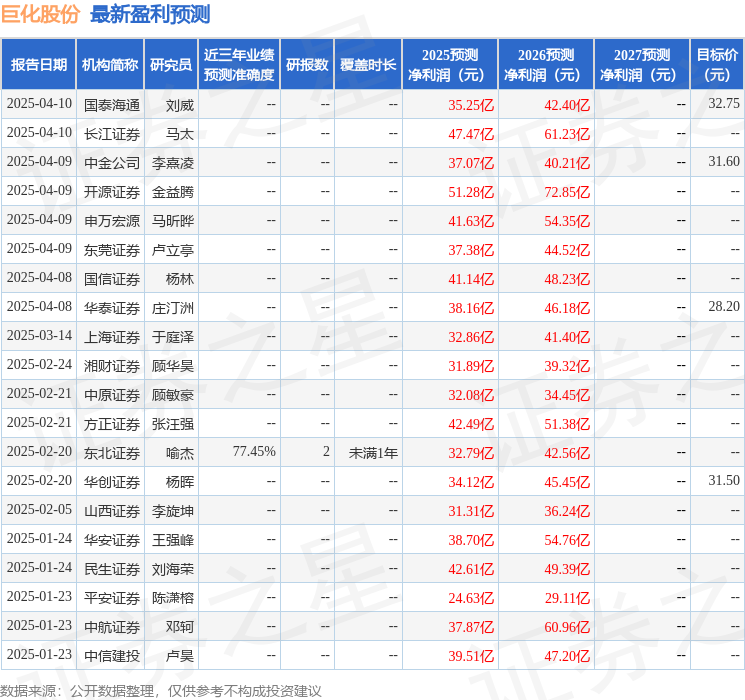Click analyst name 卢昊
This screenshot has width=745, height=700.
(x=180, y=656)
